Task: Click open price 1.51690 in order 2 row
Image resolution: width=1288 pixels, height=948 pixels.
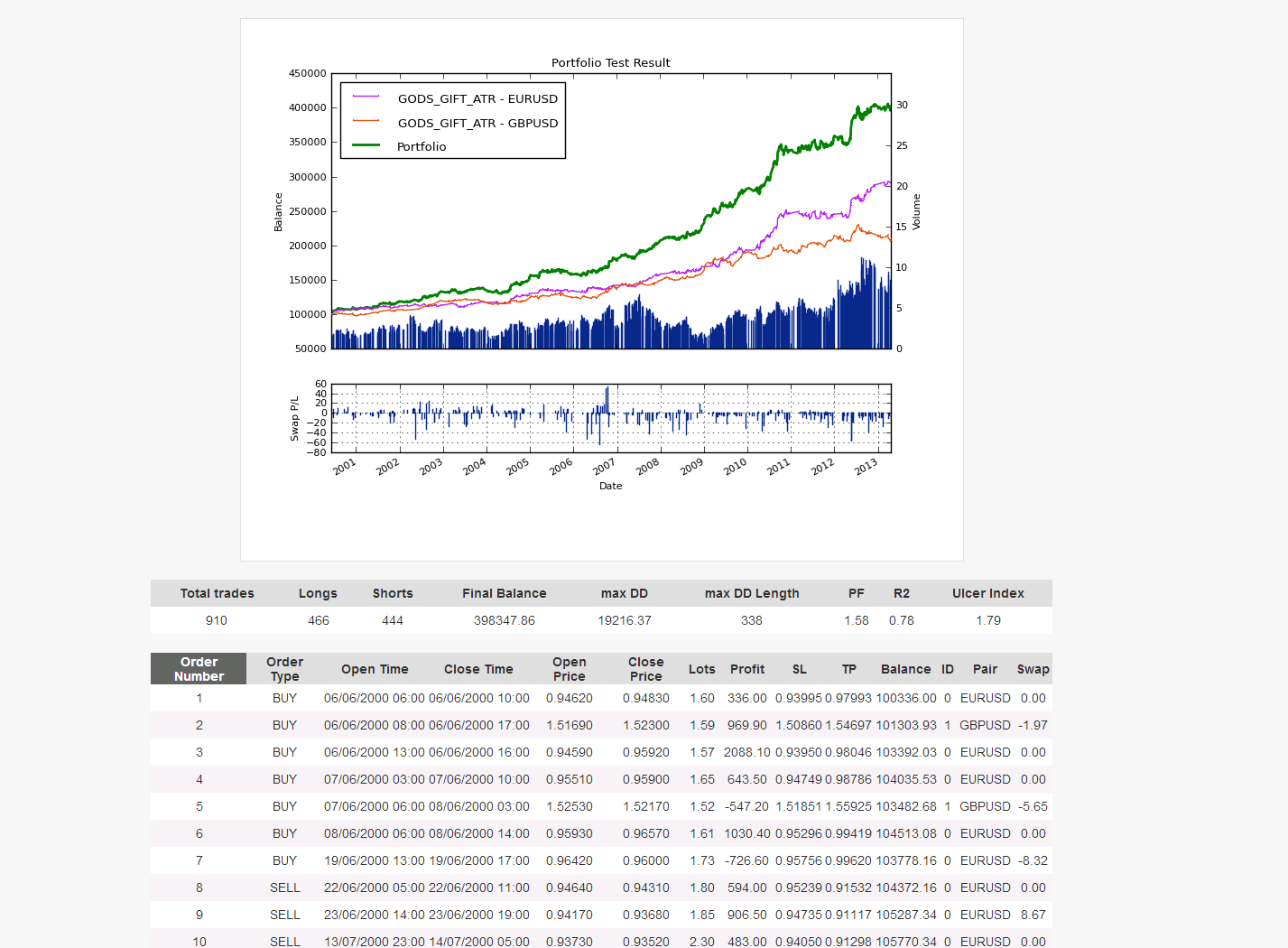Action: 570,725
